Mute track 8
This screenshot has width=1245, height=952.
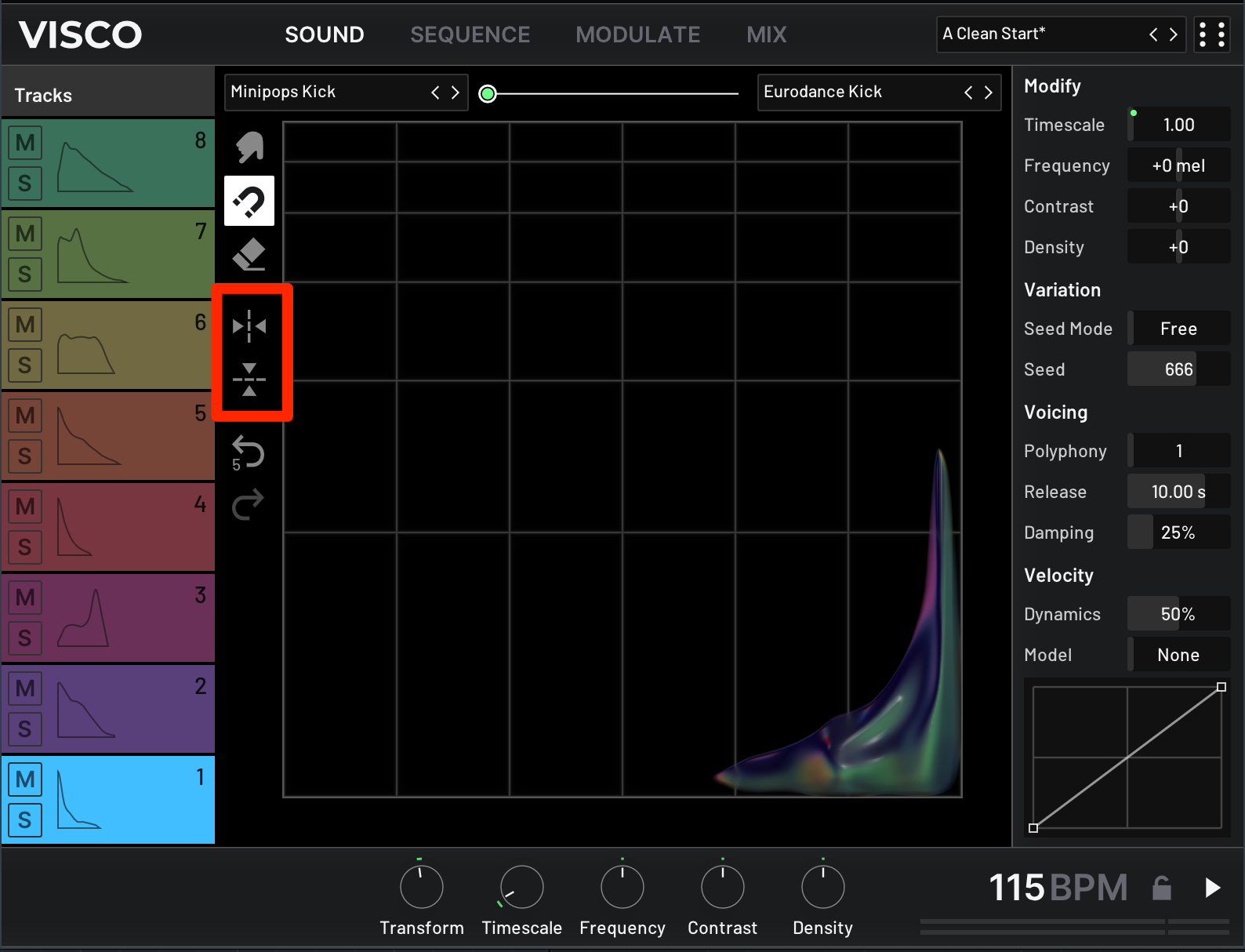[25, 143]
